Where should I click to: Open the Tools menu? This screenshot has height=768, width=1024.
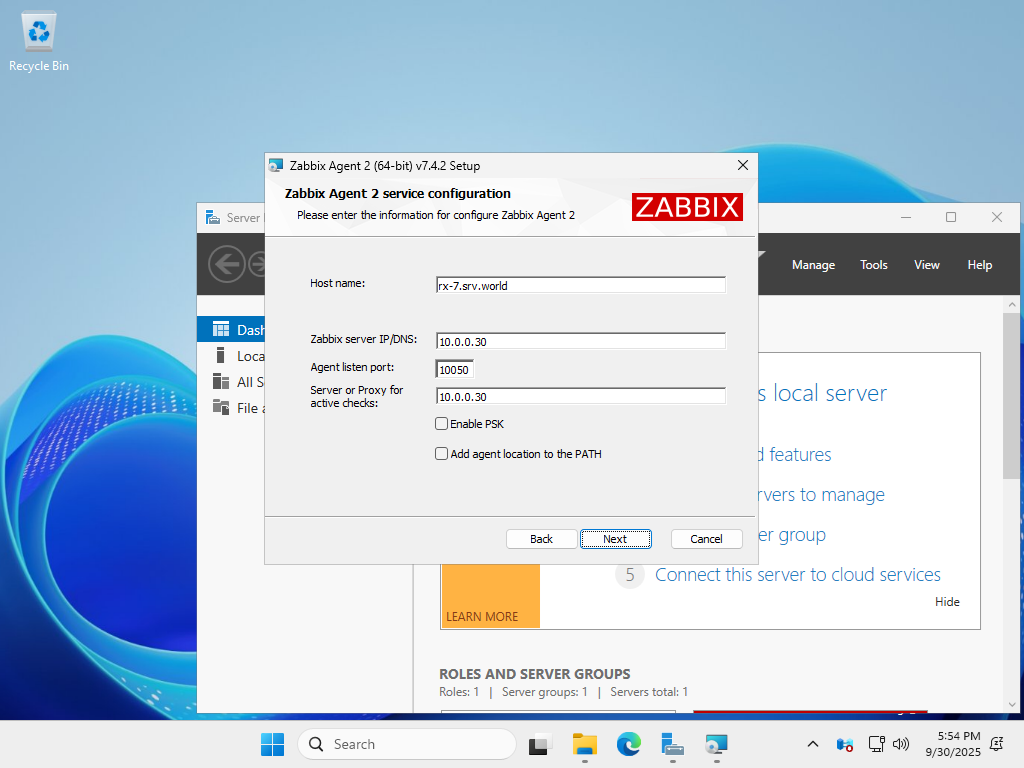873,264
